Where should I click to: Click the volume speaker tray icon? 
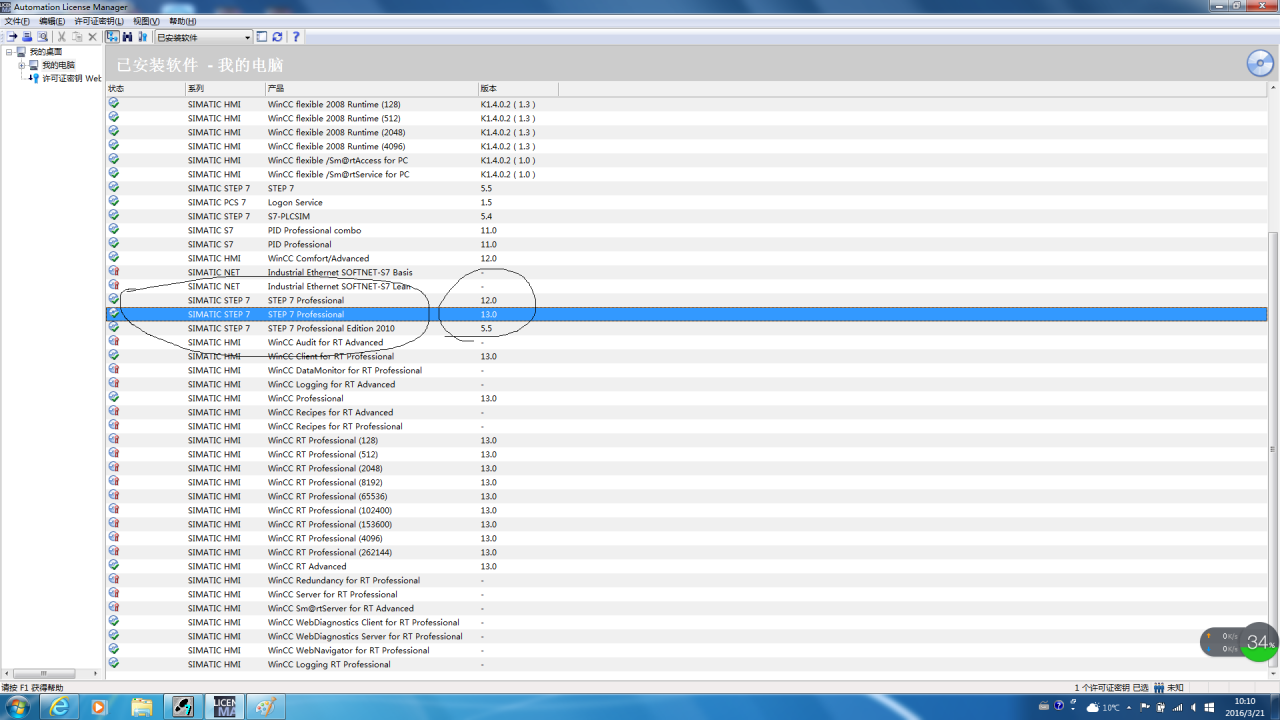(x=1193, y=707)
